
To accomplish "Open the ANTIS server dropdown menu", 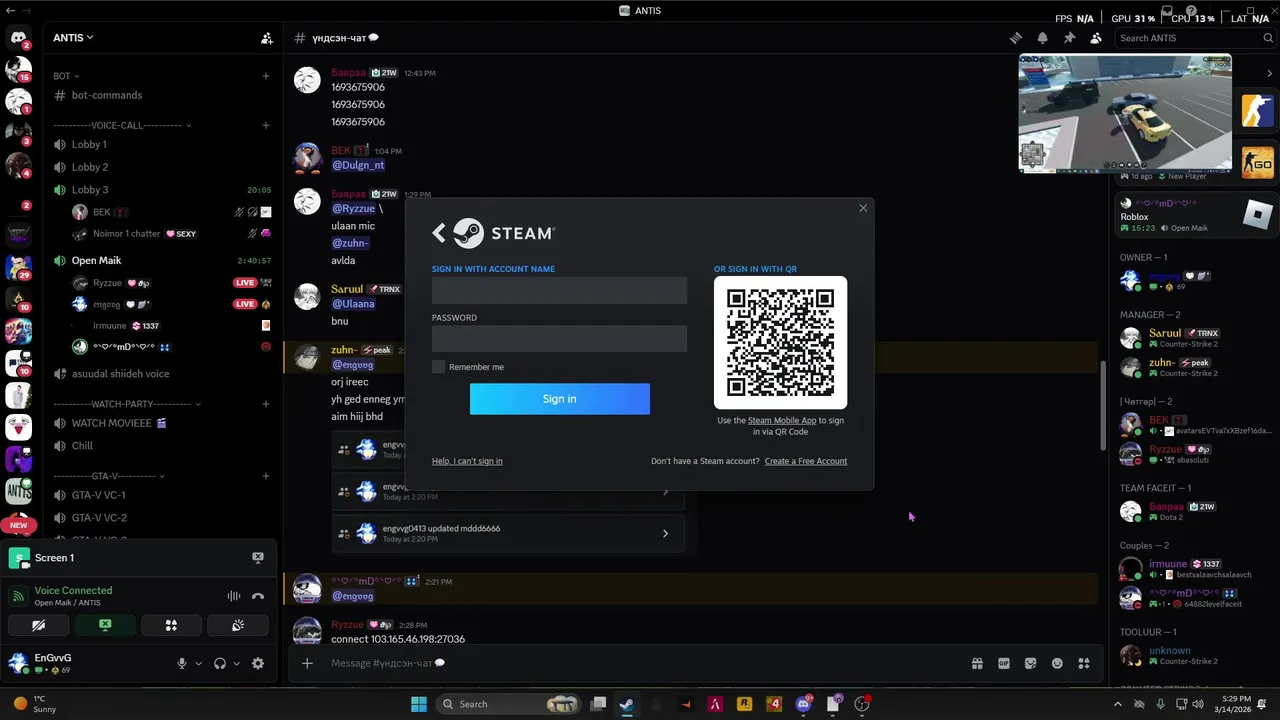I will [74, 38].
